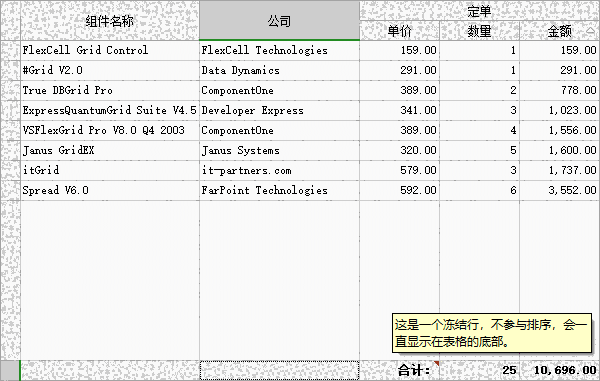This screenshot has width=600, height=381.
Task: Click the 数量 column header
Action: (479, 31)
